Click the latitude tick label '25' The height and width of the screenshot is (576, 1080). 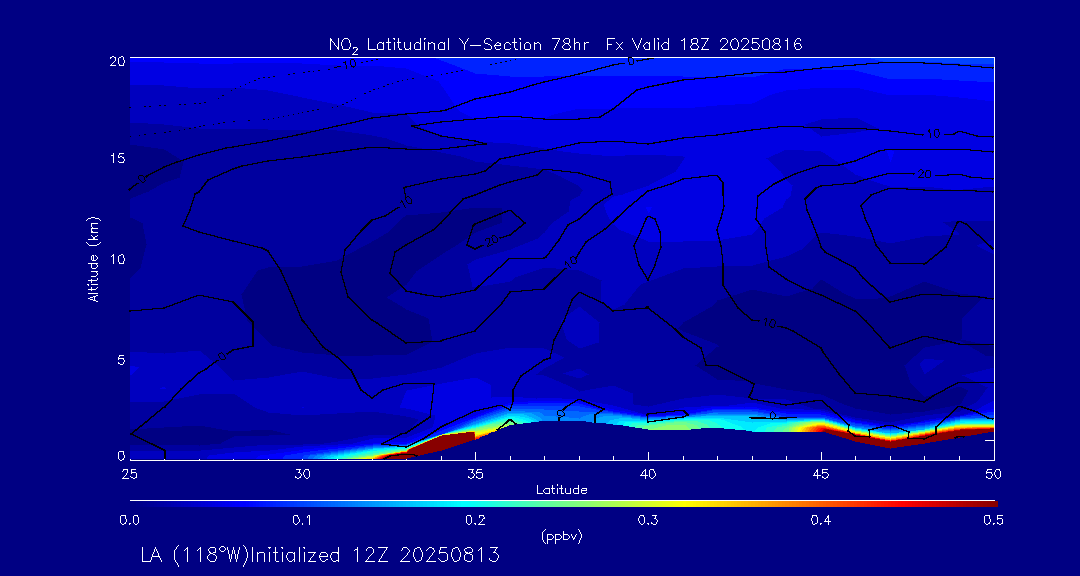click(129, 473)
